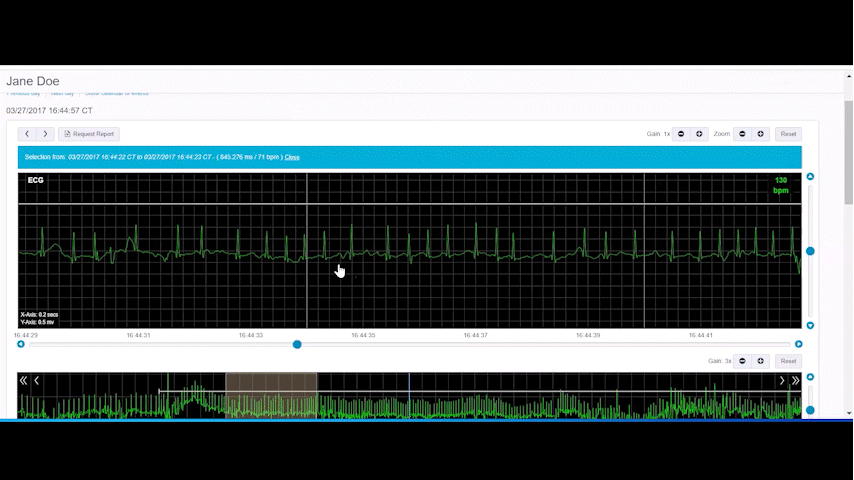The height and width of the screenshot is (480, 854).
Task: Move ECG vertical offset up arrow
Action: click(810, 177)
